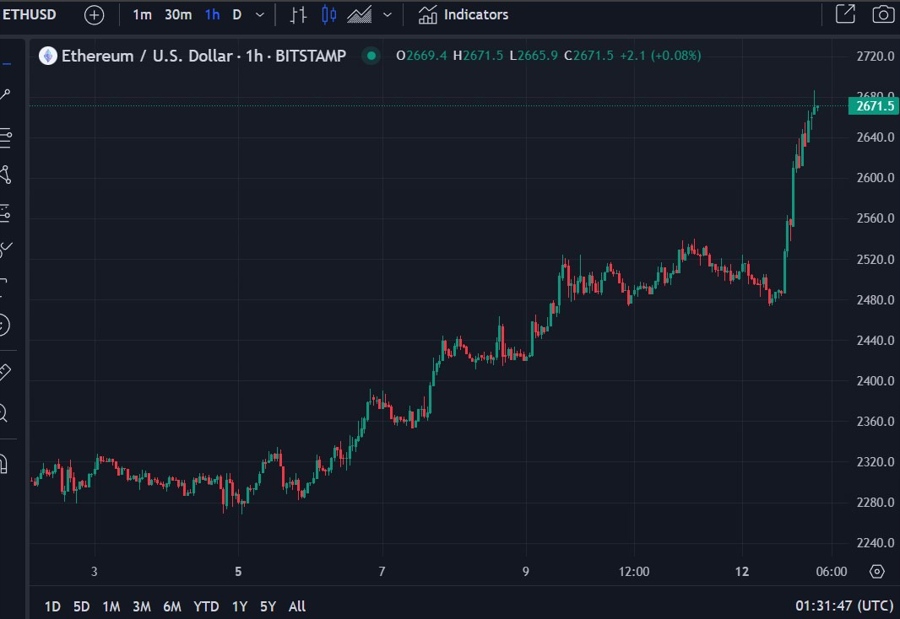
Task: Click the 2480.0 price axis label
Action: [875, 300]
